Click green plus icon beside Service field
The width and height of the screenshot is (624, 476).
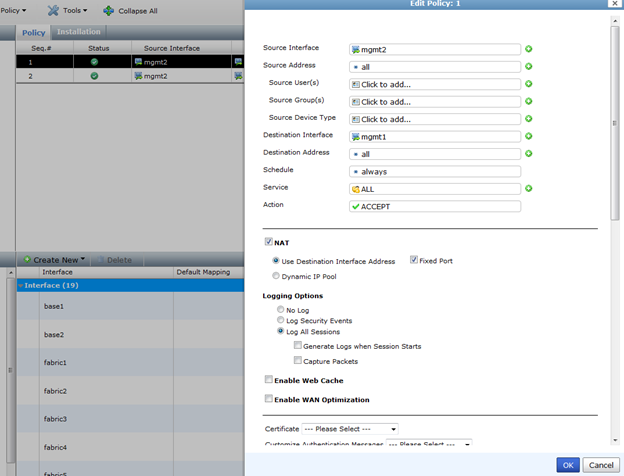tap(529, 188)
